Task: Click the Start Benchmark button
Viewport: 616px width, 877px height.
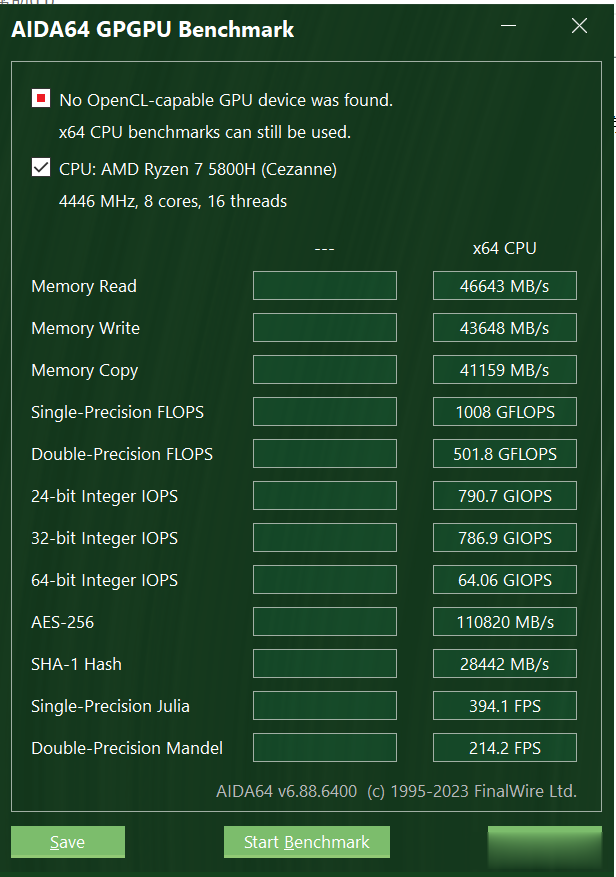Action: pos(307,842)
